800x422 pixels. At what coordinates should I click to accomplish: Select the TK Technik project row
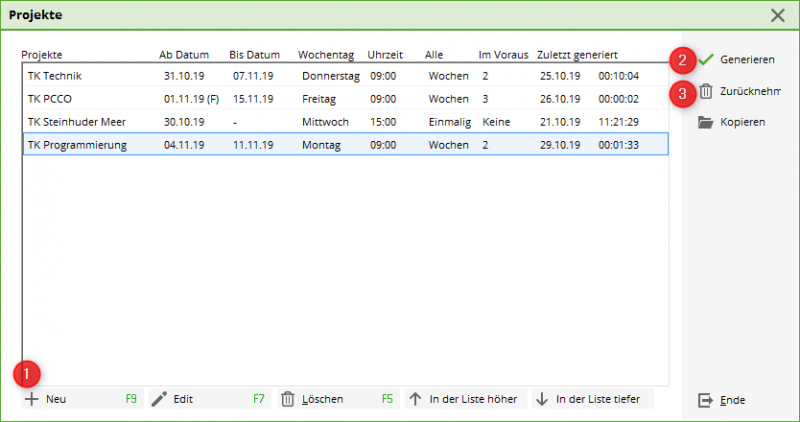(x=345, y=76)
